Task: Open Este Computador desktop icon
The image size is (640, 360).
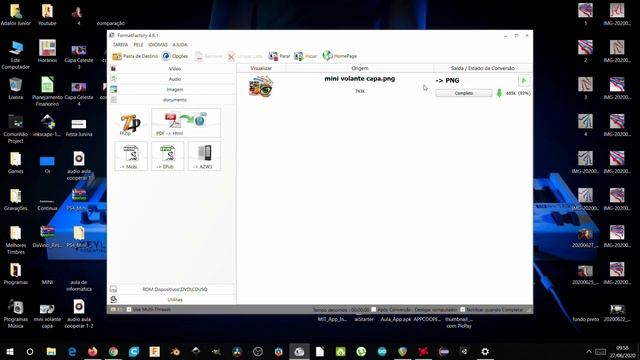Action: tap(16, 55)
